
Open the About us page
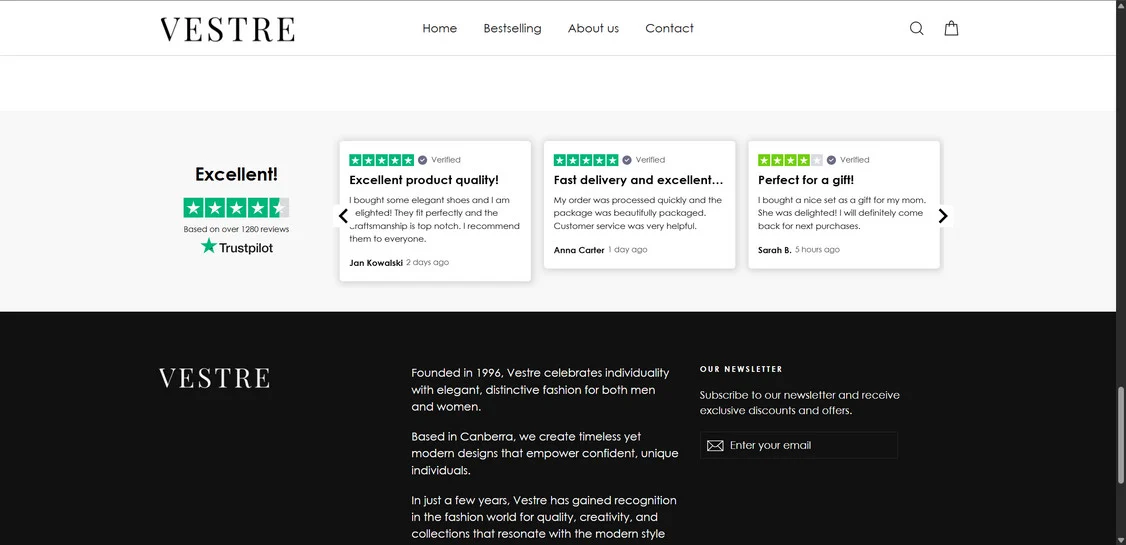593,28
